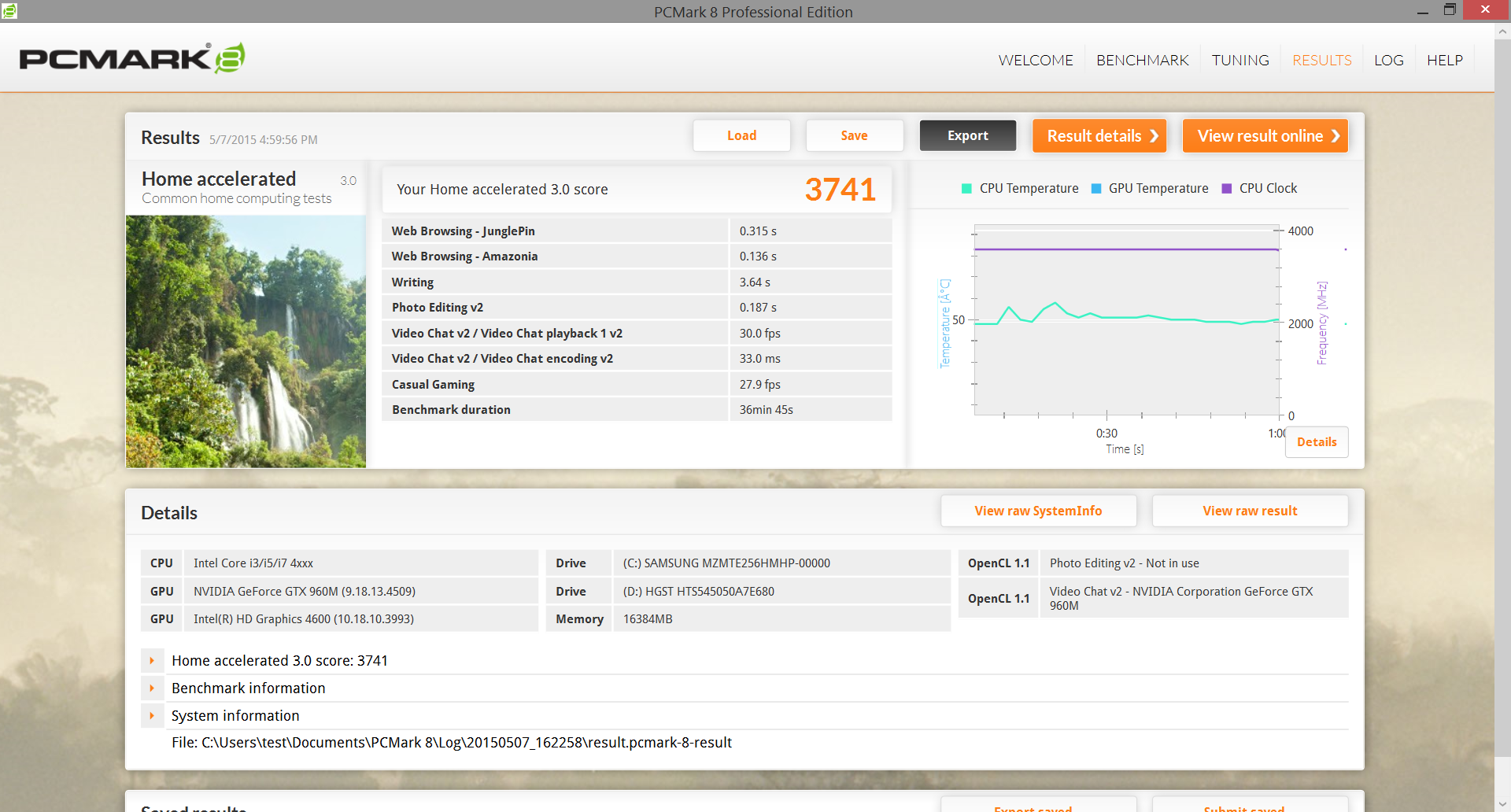Click the Web Browsing - JunglePin row

click(x=637, y=231)
